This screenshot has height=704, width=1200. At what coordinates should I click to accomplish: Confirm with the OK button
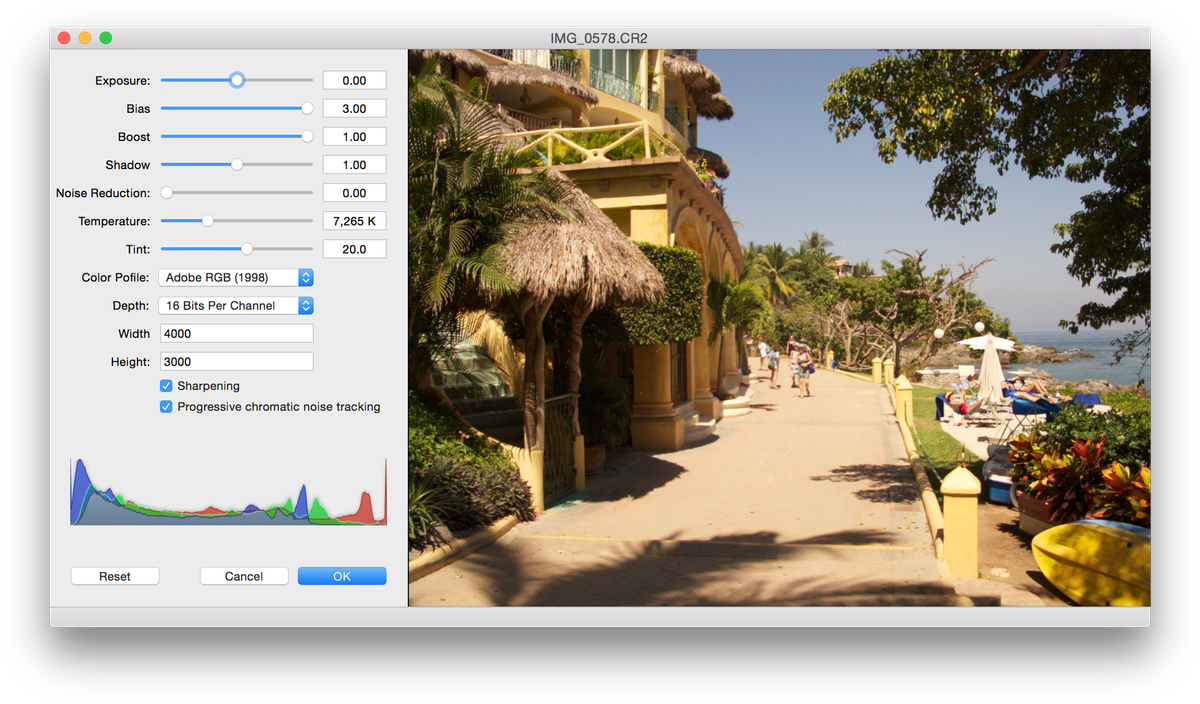pyautogui.click(x=342, y=576)
